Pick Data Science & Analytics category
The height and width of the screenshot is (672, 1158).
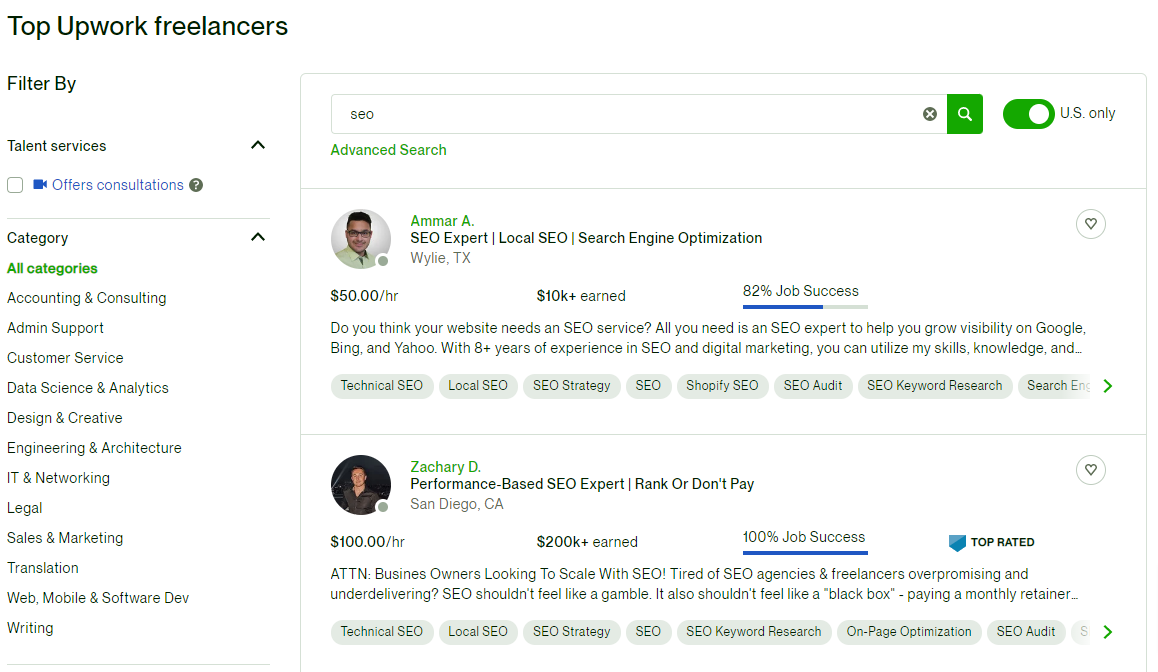pos(88,388)
